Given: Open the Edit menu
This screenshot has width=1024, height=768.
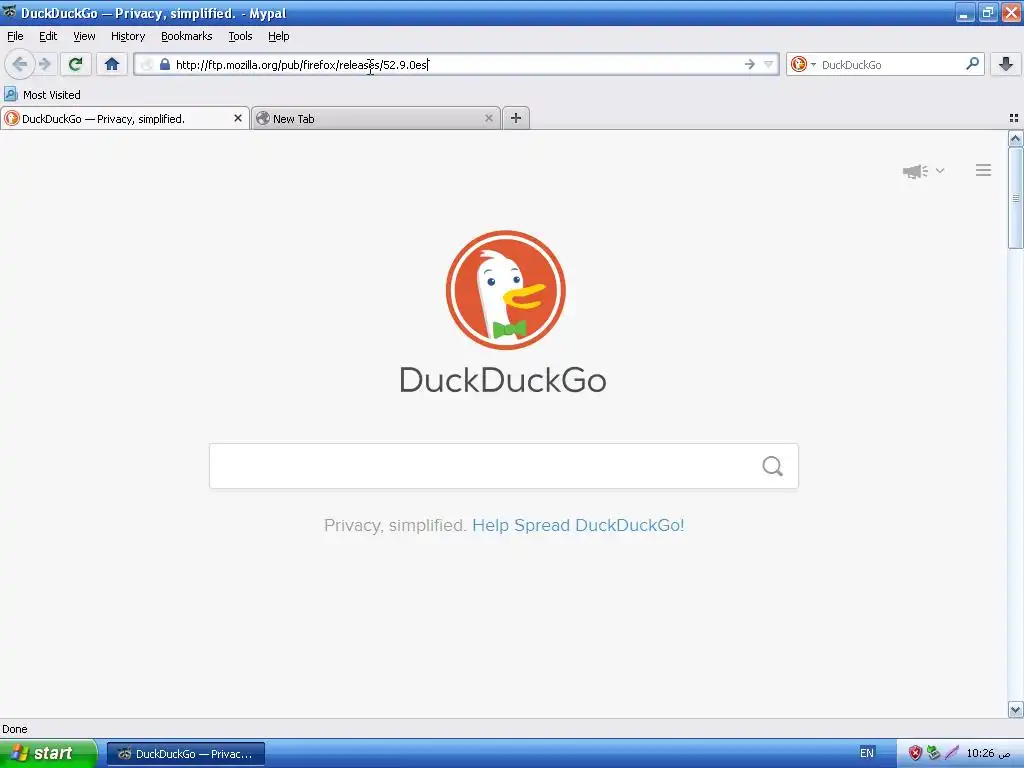Looking at the screenshot, I should [x=48, y=36].
